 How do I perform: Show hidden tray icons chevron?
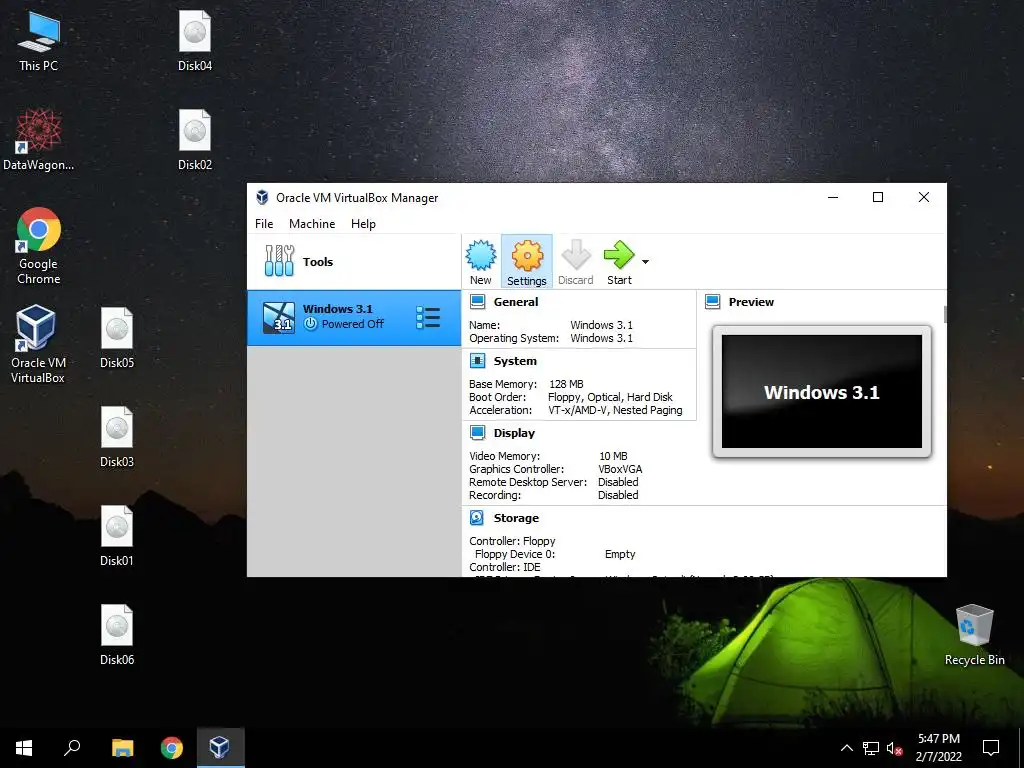coord(846,748)
